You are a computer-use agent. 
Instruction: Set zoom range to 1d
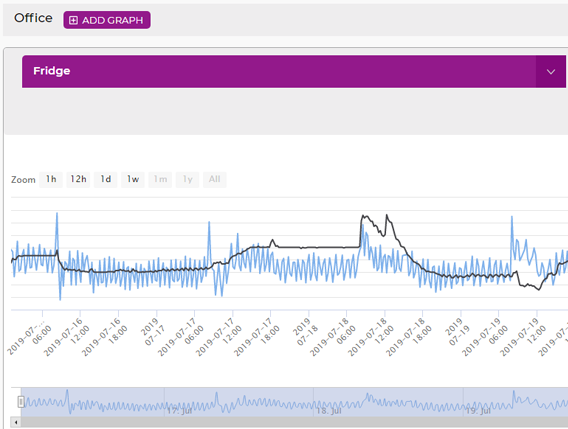pos(105,179)
